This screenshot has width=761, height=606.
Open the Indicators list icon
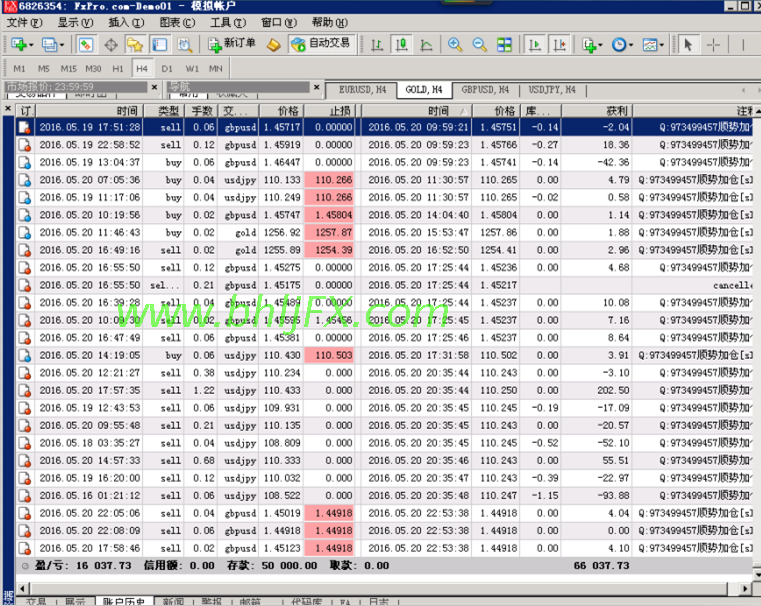[x=589, y=45]
